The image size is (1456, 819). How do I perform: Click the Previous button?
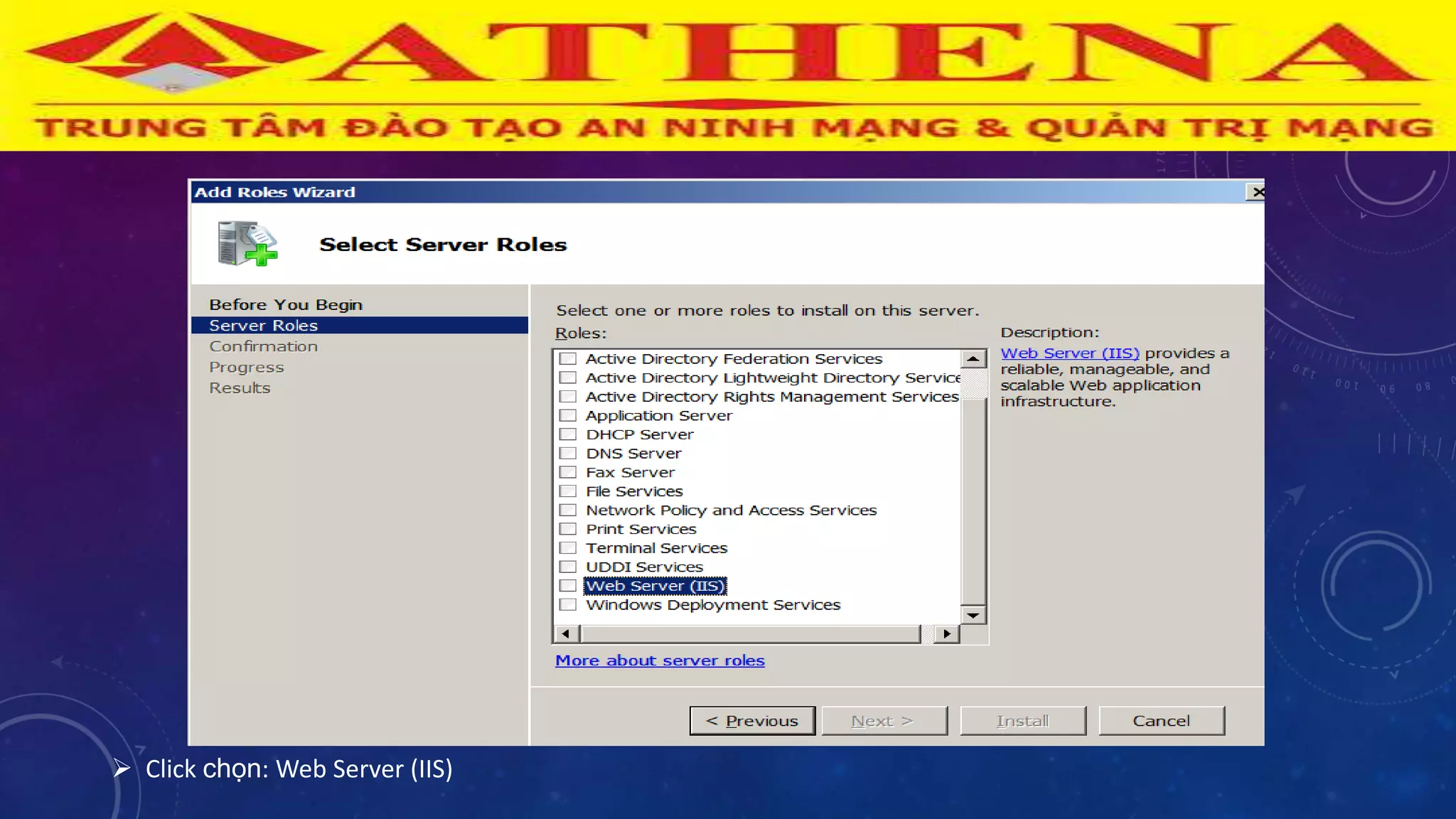[752, 721]
